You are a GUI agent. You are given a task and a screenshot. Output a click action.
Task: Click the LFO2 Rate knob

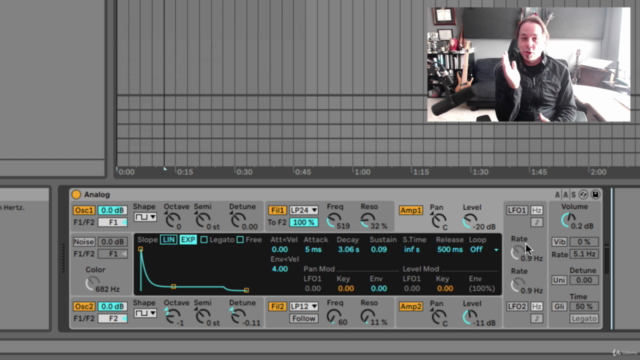pyautogui.click(x=517, y=284)
